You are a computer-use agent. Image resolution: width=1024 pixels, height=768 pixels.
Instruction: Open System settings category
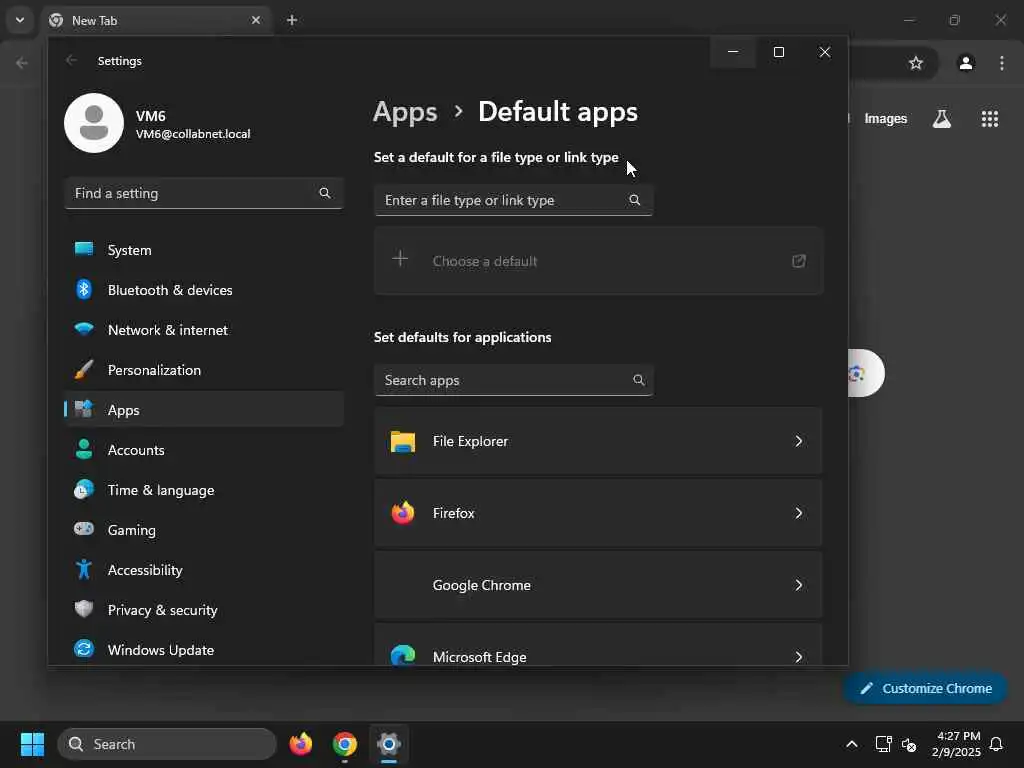pos(204,250)
